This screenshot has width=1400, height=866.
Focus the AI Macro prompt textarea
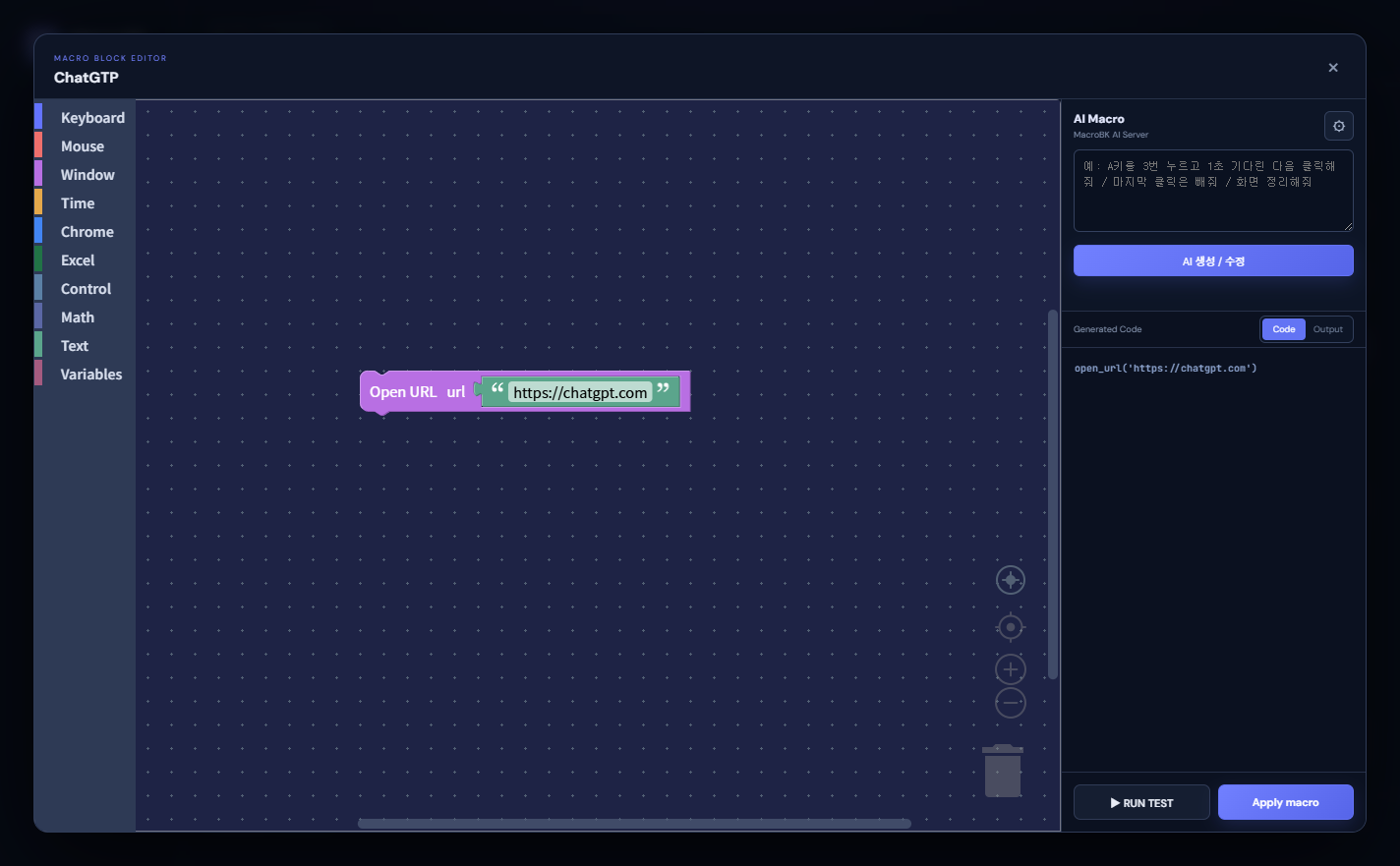(x=1213, y=191)
